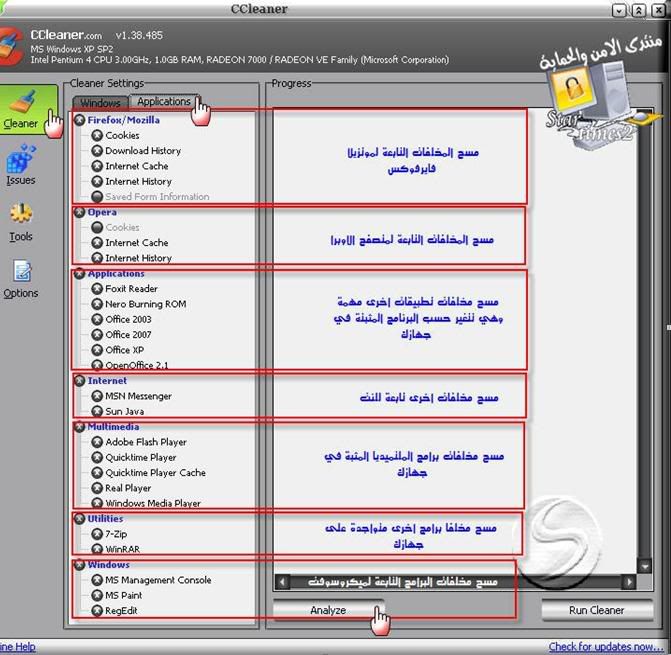The height and width of the screenshot is (655, 671).
Task: Toggle the Windows Media Player checkbox
Action: [x=97, y=504]
